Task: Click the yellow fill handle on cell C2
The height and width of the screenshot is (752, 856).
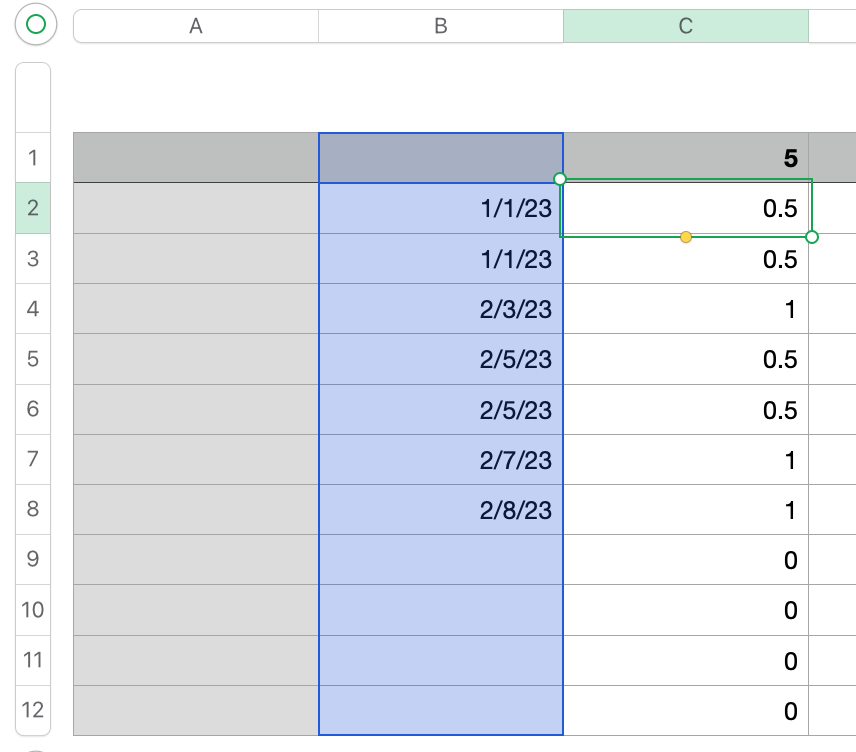Action: tap(686, 237)
